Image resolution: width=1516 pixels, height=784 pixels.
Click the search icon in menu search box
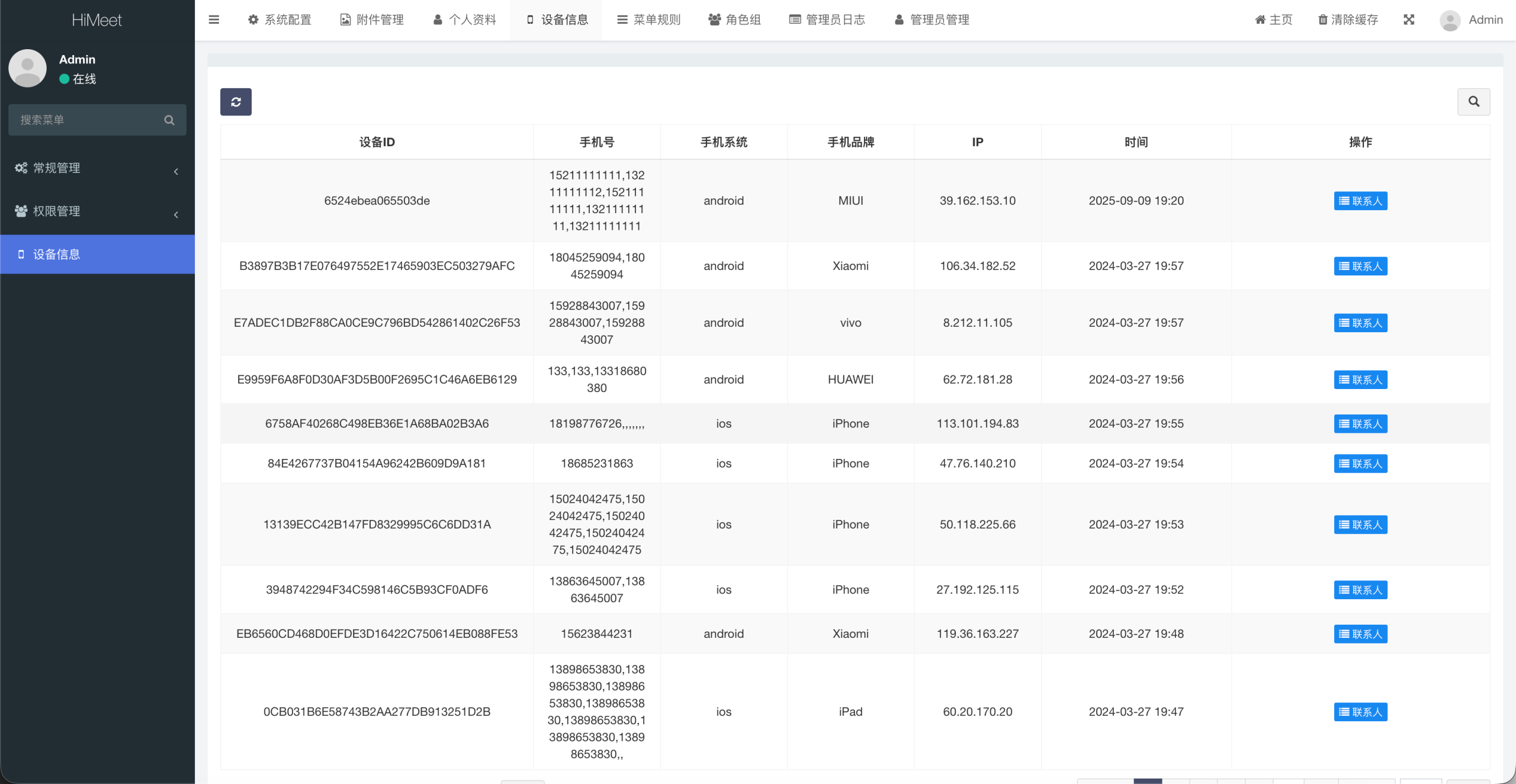click(169, 120)
